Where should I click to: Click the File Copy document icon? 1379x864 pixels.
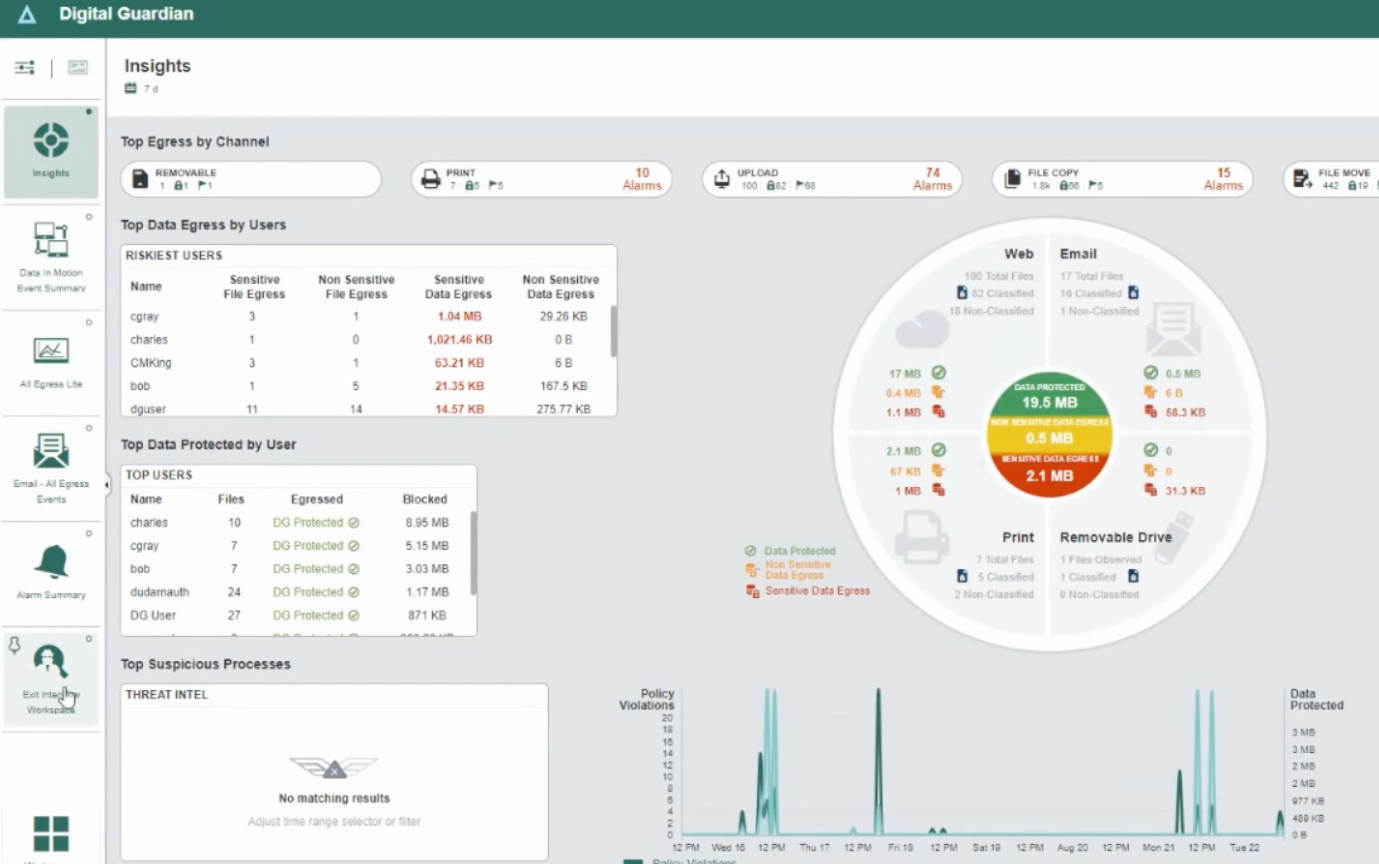[1012, 179]
